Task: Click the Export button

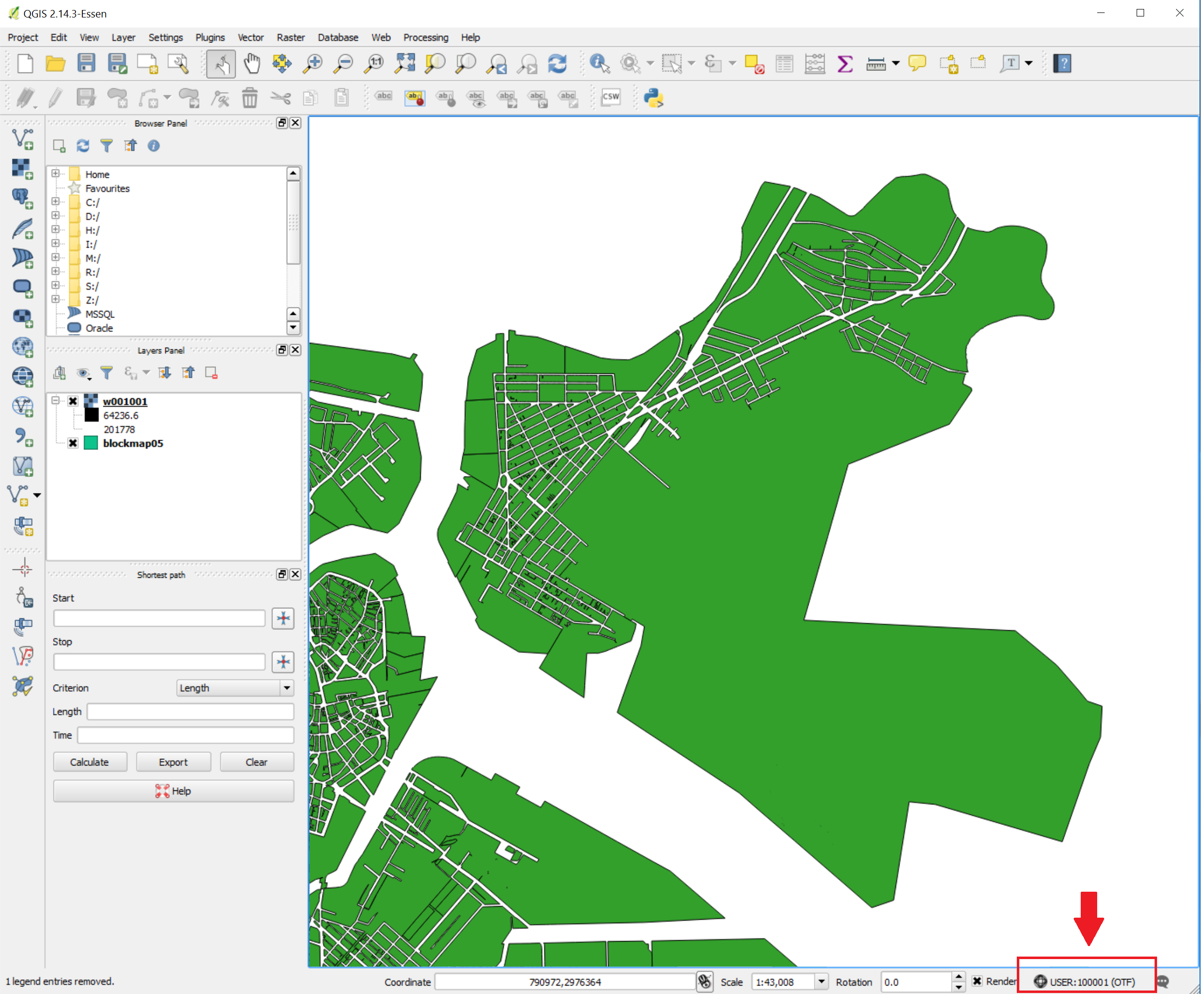Action: (x=173, y=762)
